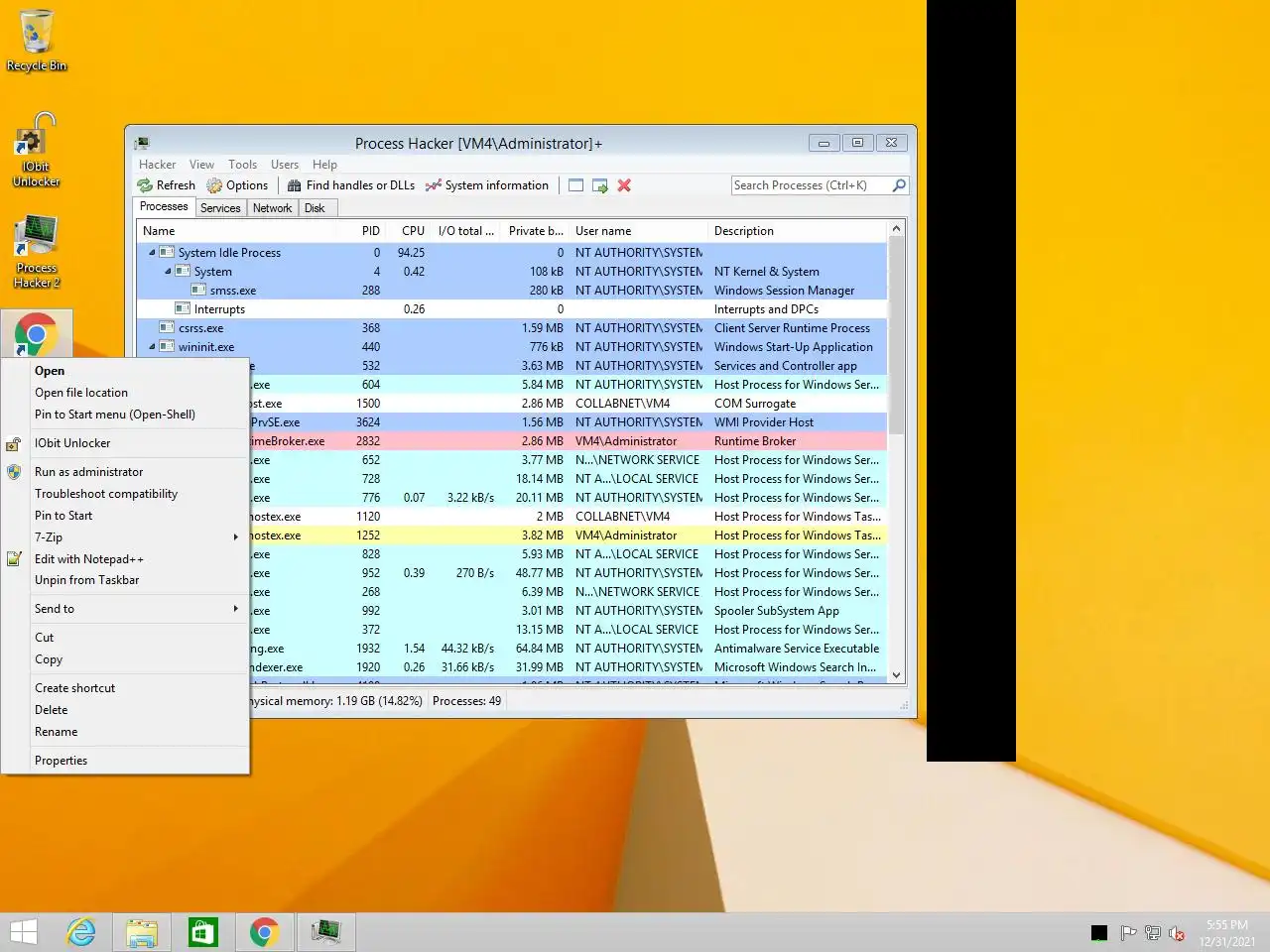This screenshot has width=1270, height=952.
Task: Open Options in the toolbar
Action: point(237,185)
